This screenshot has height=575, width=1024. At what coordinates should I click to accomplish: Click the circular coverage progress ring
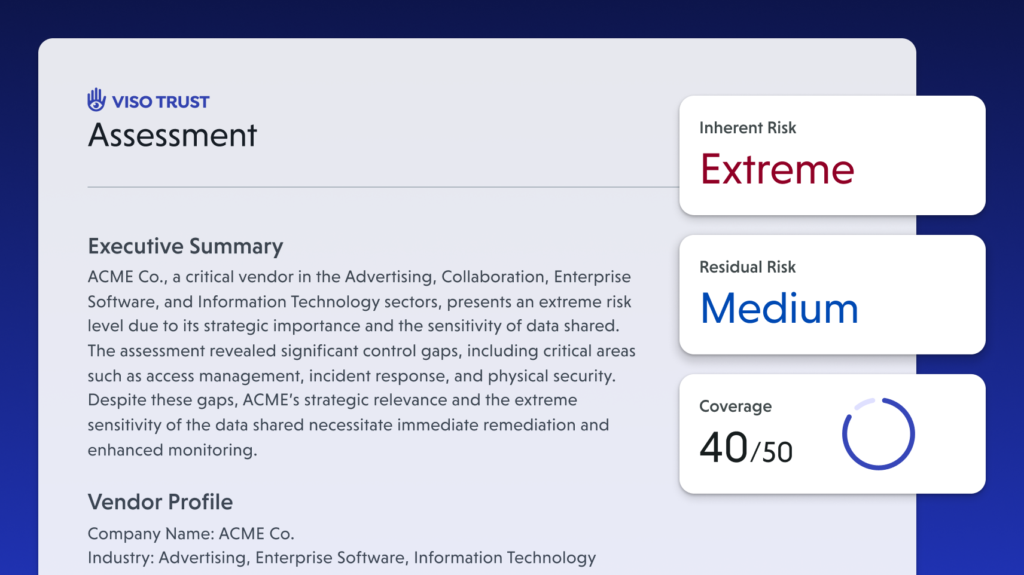(878, 434)
